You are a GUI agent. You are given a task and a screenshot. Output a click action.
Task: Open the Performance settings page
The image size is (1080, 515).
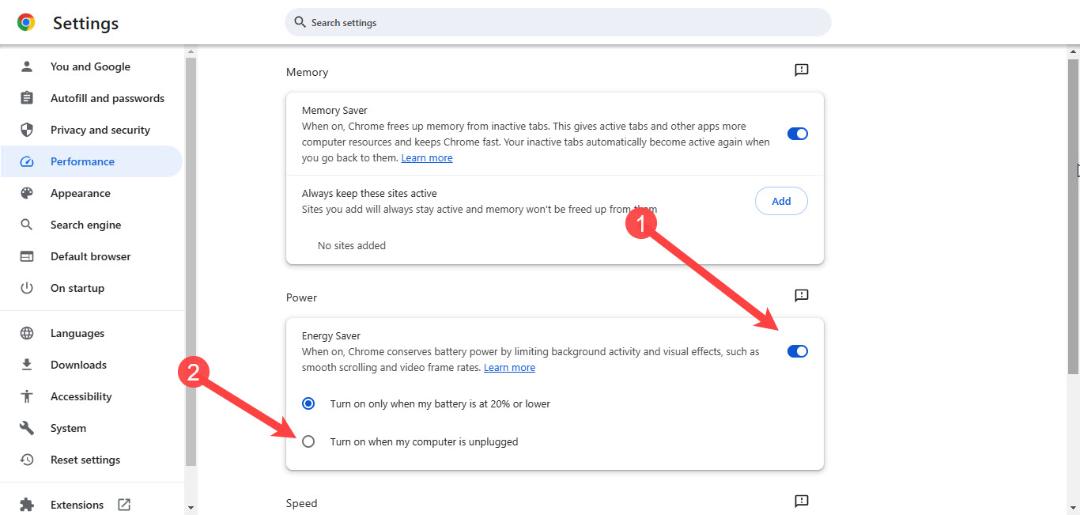tap(90, 162)
